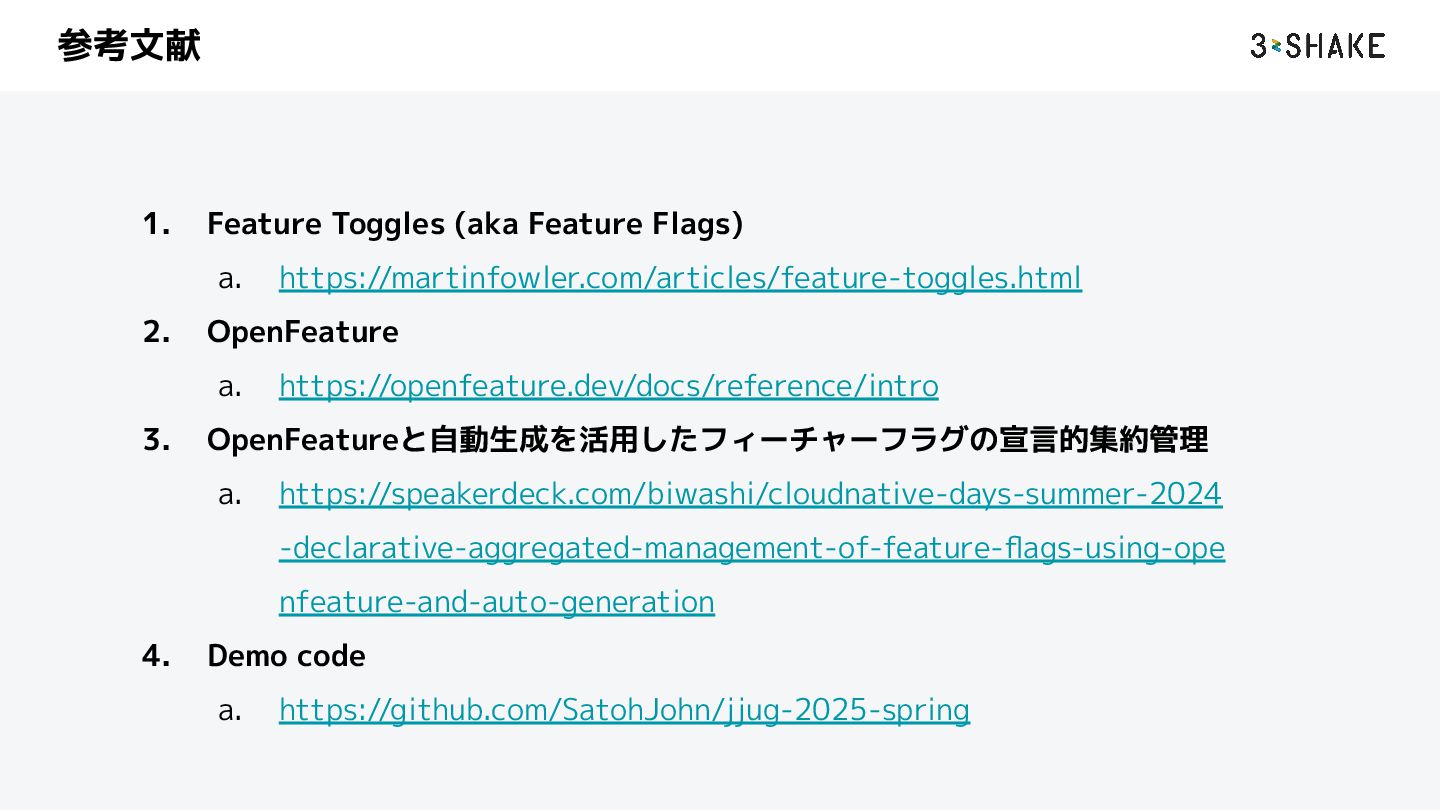1440x810 pixels.
Task: Click the 3-SHAKE logo
Action: 1317,46
